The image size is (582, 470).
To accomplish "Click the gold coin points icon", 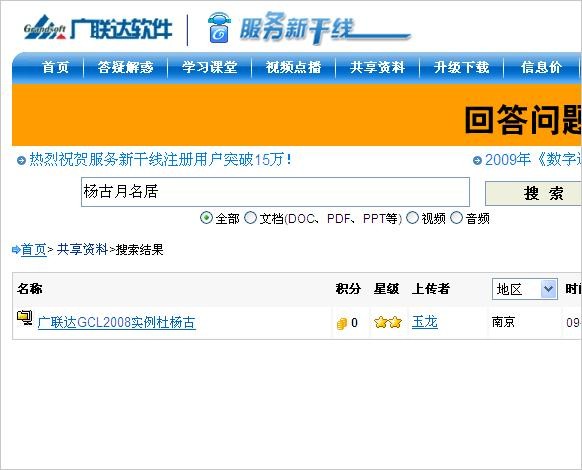I will coord(341,323).
